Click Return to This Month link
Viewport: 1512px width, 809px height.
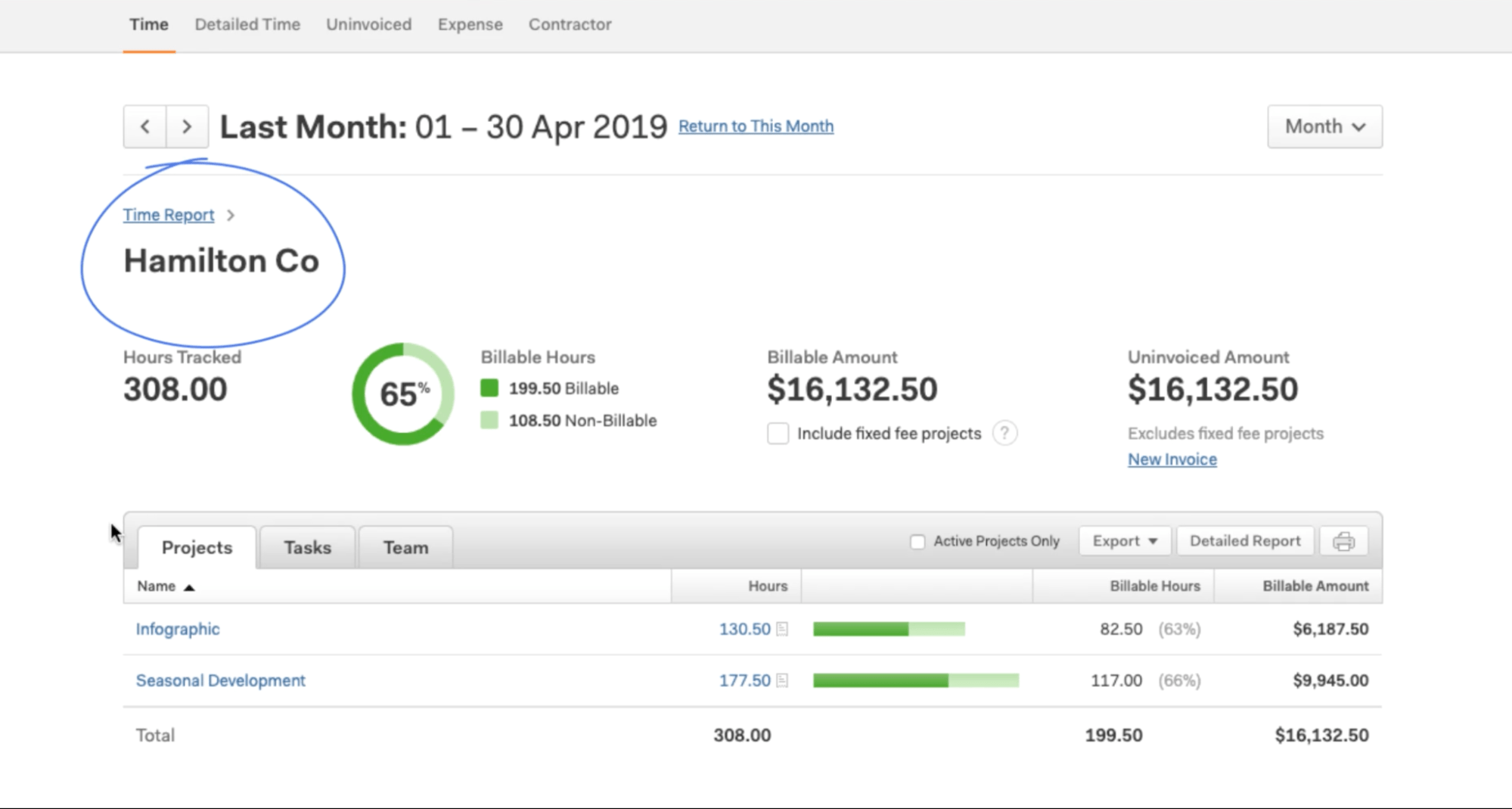(756, 126)
